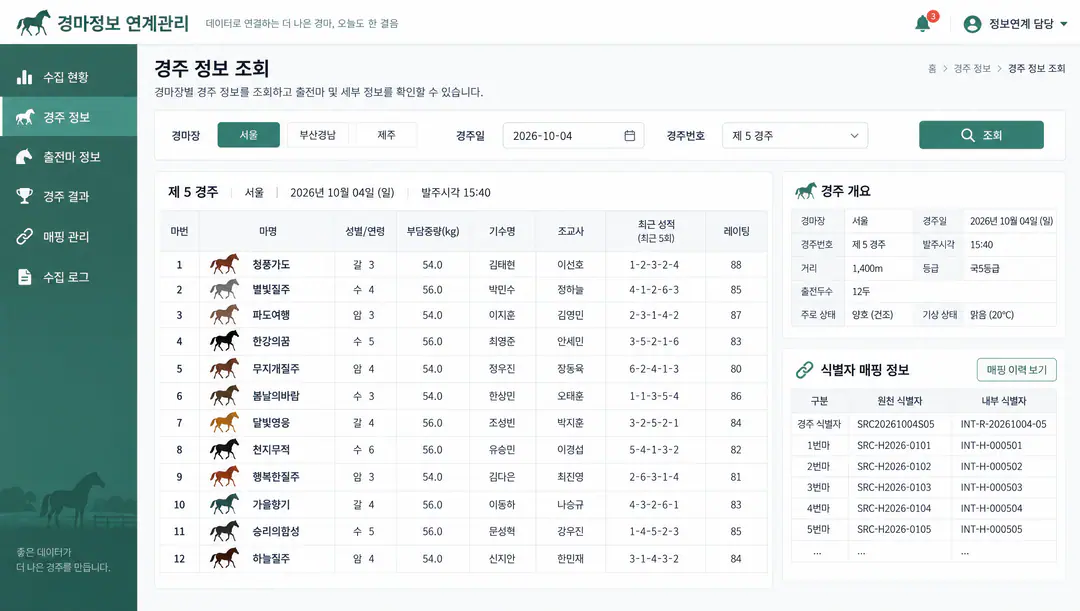Click jockey name 신지안 in row 12

point(502,559)
